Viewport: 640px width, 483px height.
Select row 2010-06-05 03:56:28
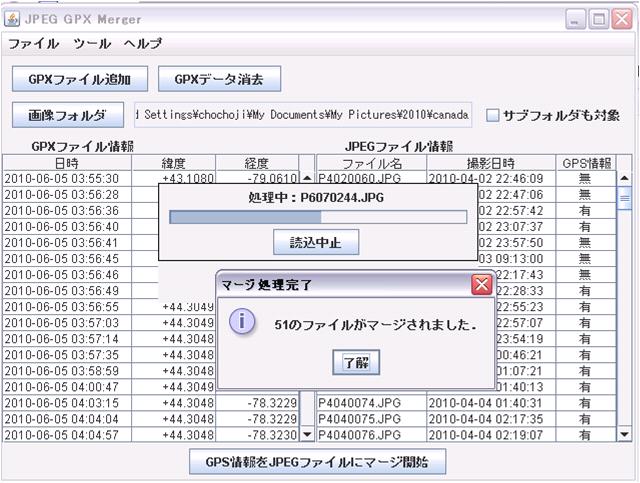click(x=67, y=194)
